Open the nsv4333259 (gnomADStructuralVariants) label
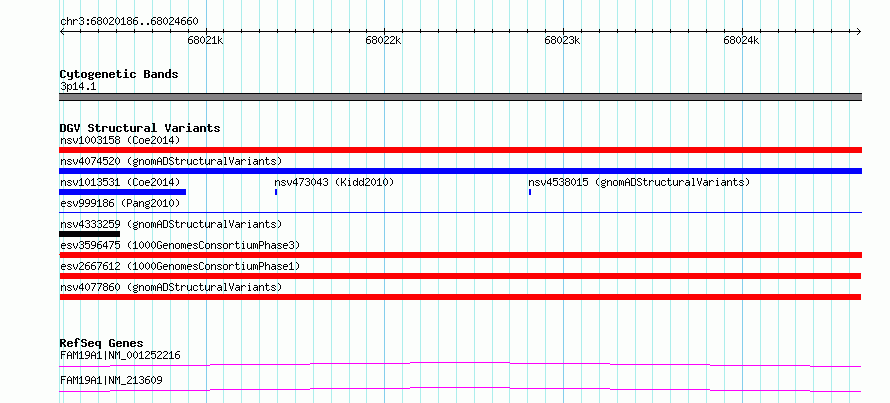This screenshot has width=890, height=403. tap(171, 224)
